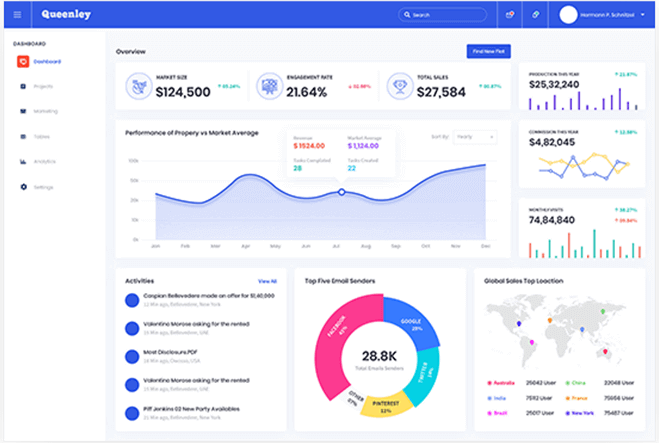Toggle the hamburger sidebar menu
This screenshot has height=443, width=659.
pyautogui.click(x=17, y=15)
